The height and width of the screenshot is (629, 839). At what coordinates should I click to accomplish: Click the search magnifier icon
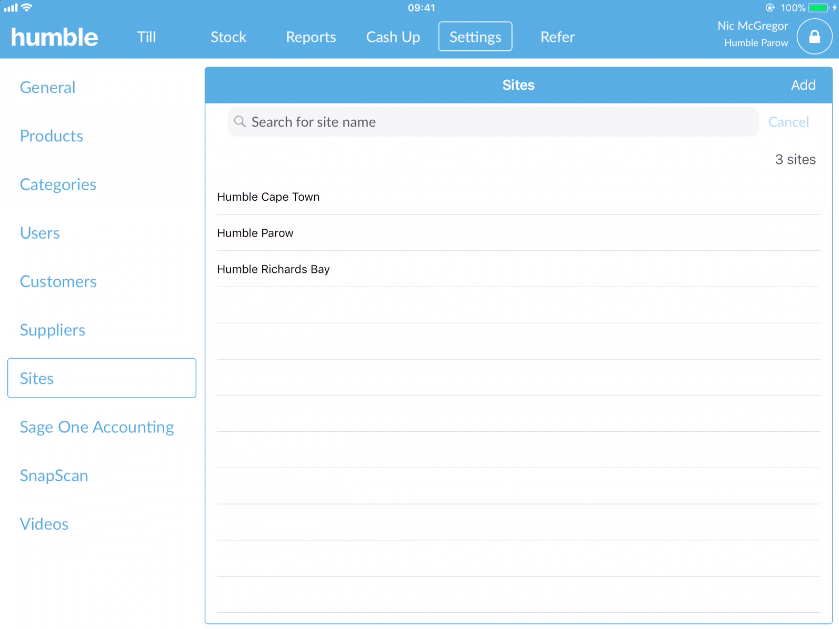[240, 122]
